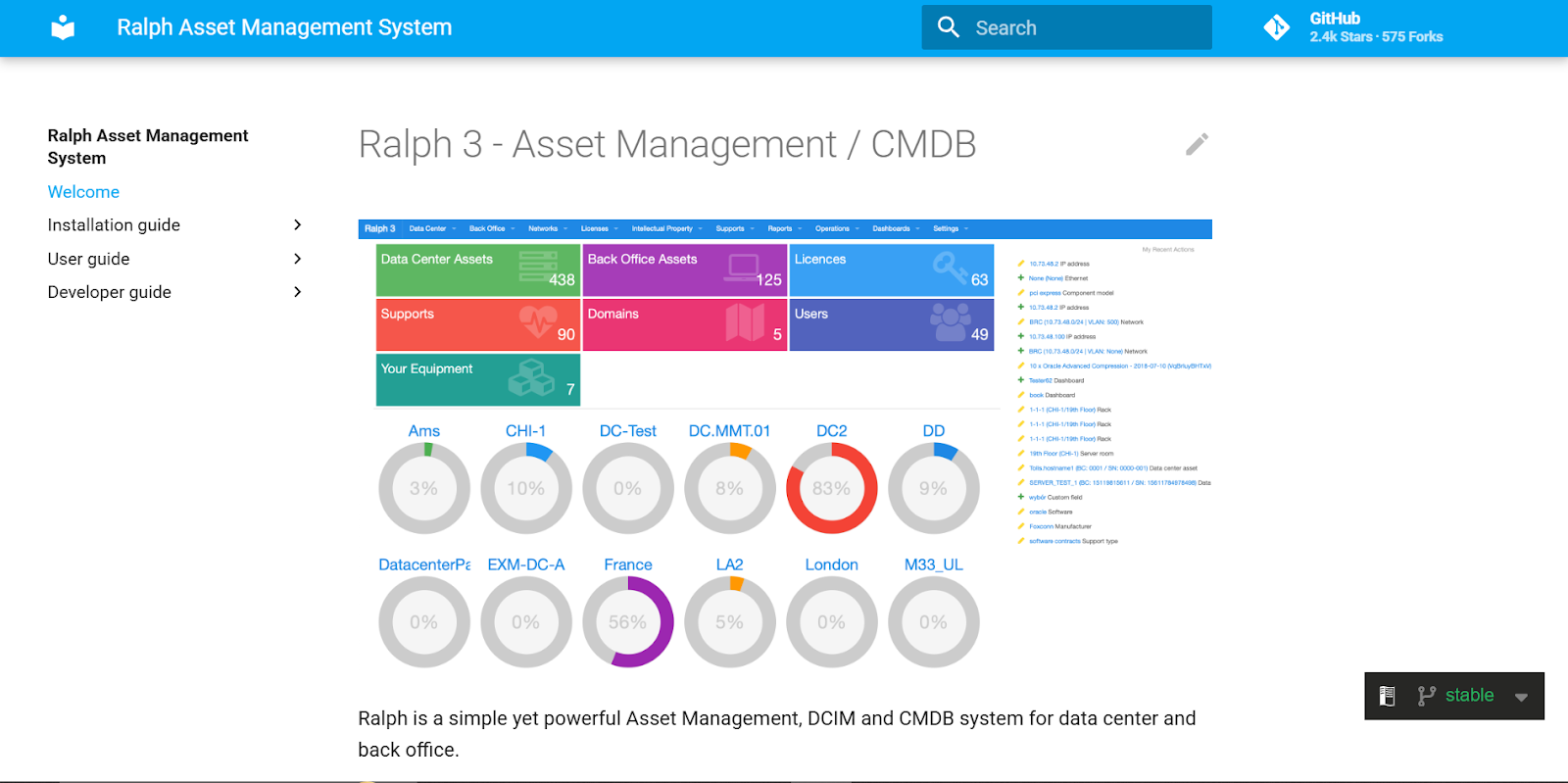Click the edit page pencil icon
1568x783 pixels.
pos(1197,145)
